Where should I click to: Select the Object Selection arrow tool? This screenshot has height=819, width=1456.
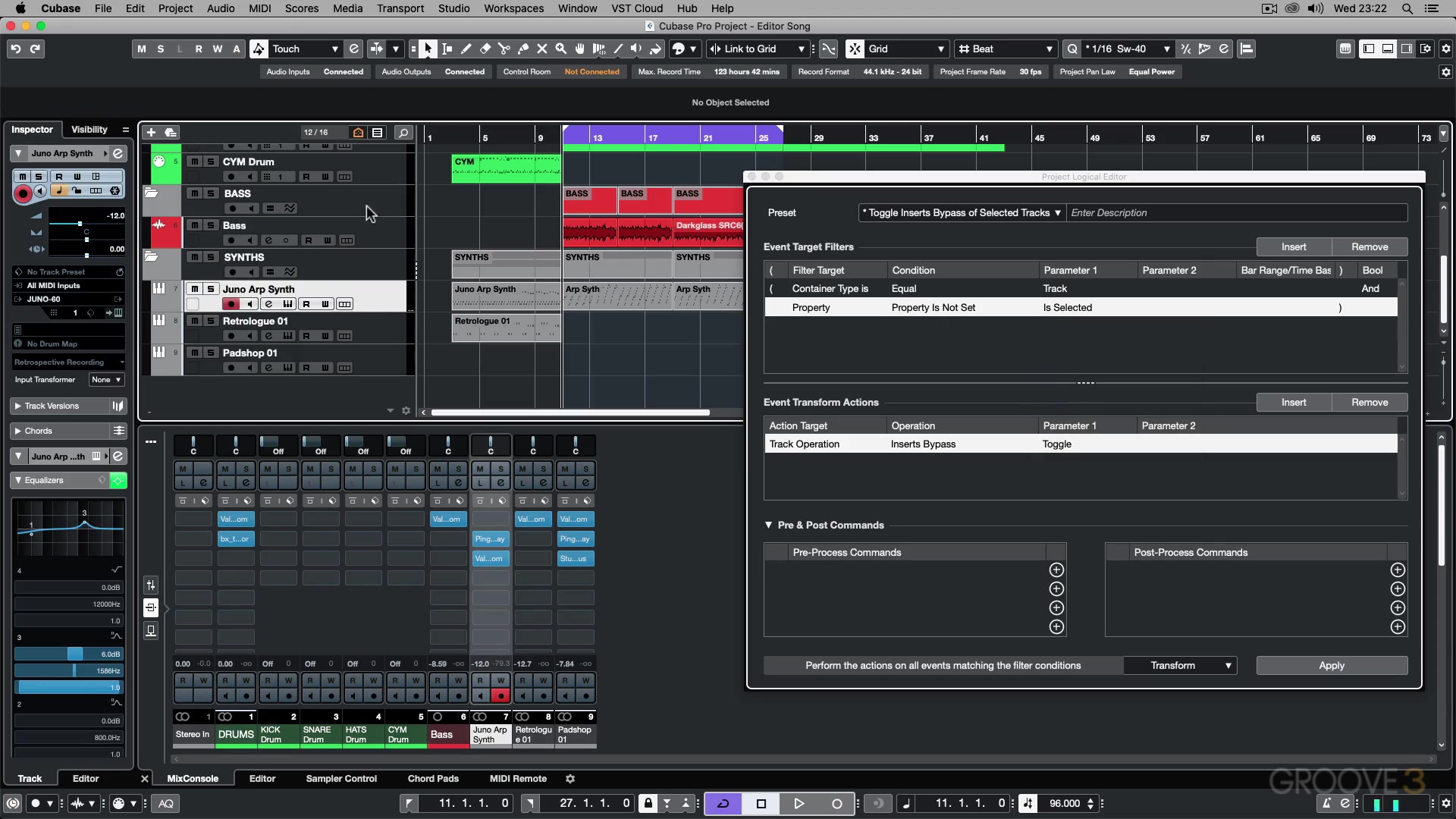point(428,49)
